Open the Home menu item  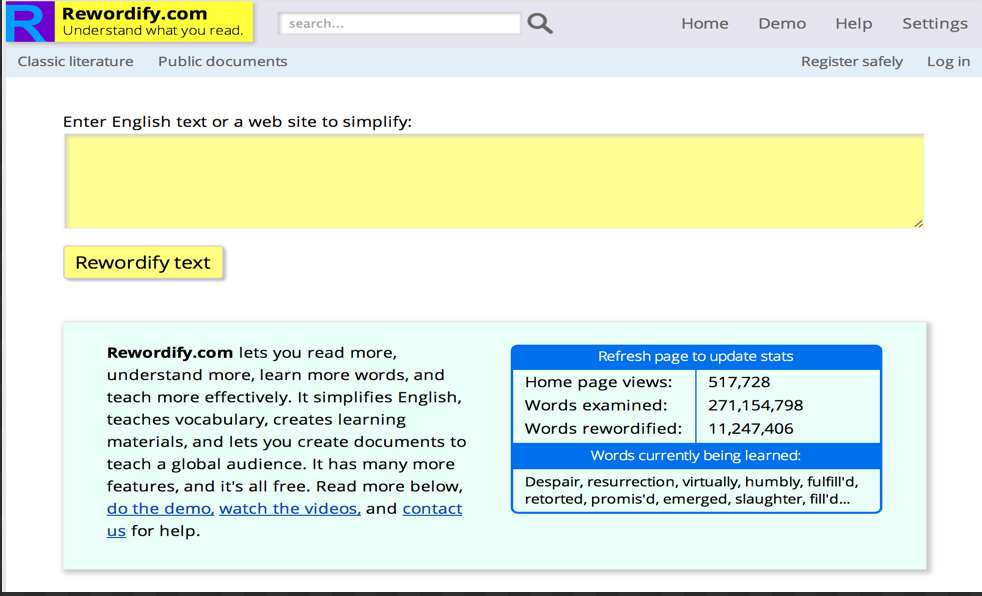click(x=705, y=24)
